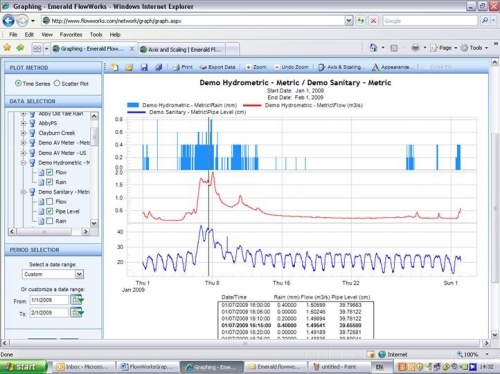
Task: Save graph with floppy disk icon
Action: point(144,67)
